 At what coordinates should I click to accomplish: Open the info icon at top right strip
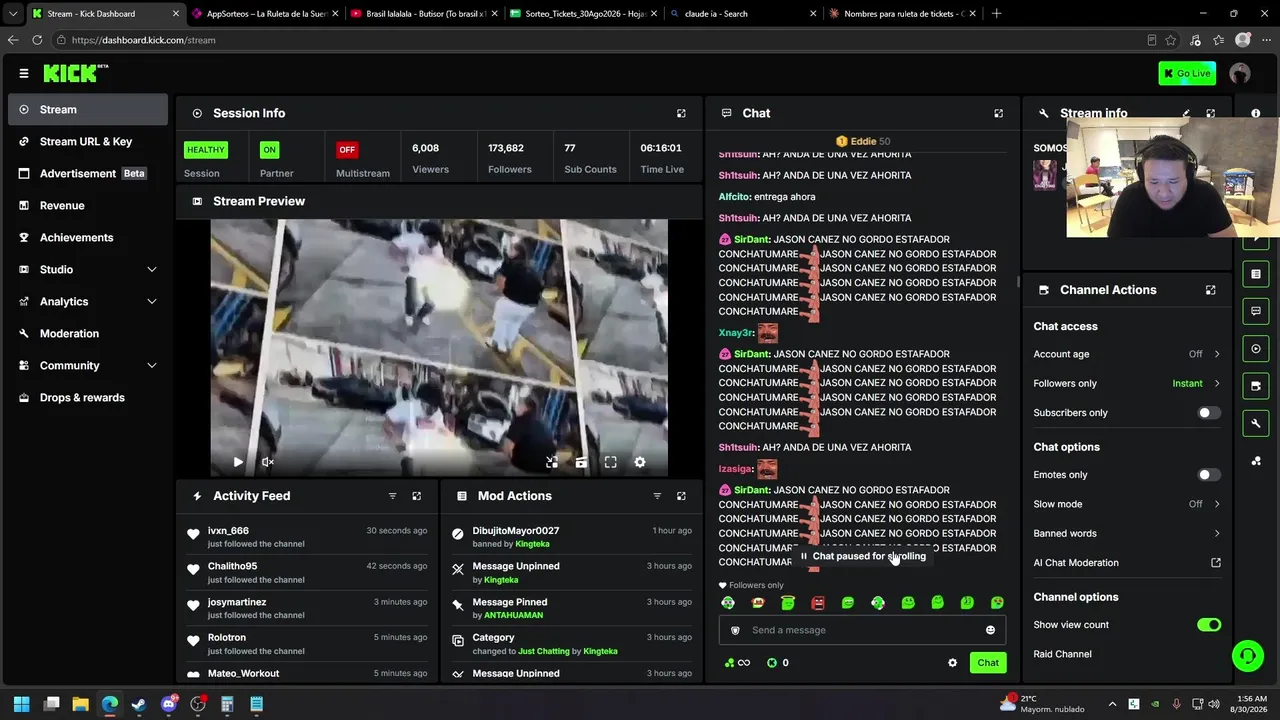1256,113
